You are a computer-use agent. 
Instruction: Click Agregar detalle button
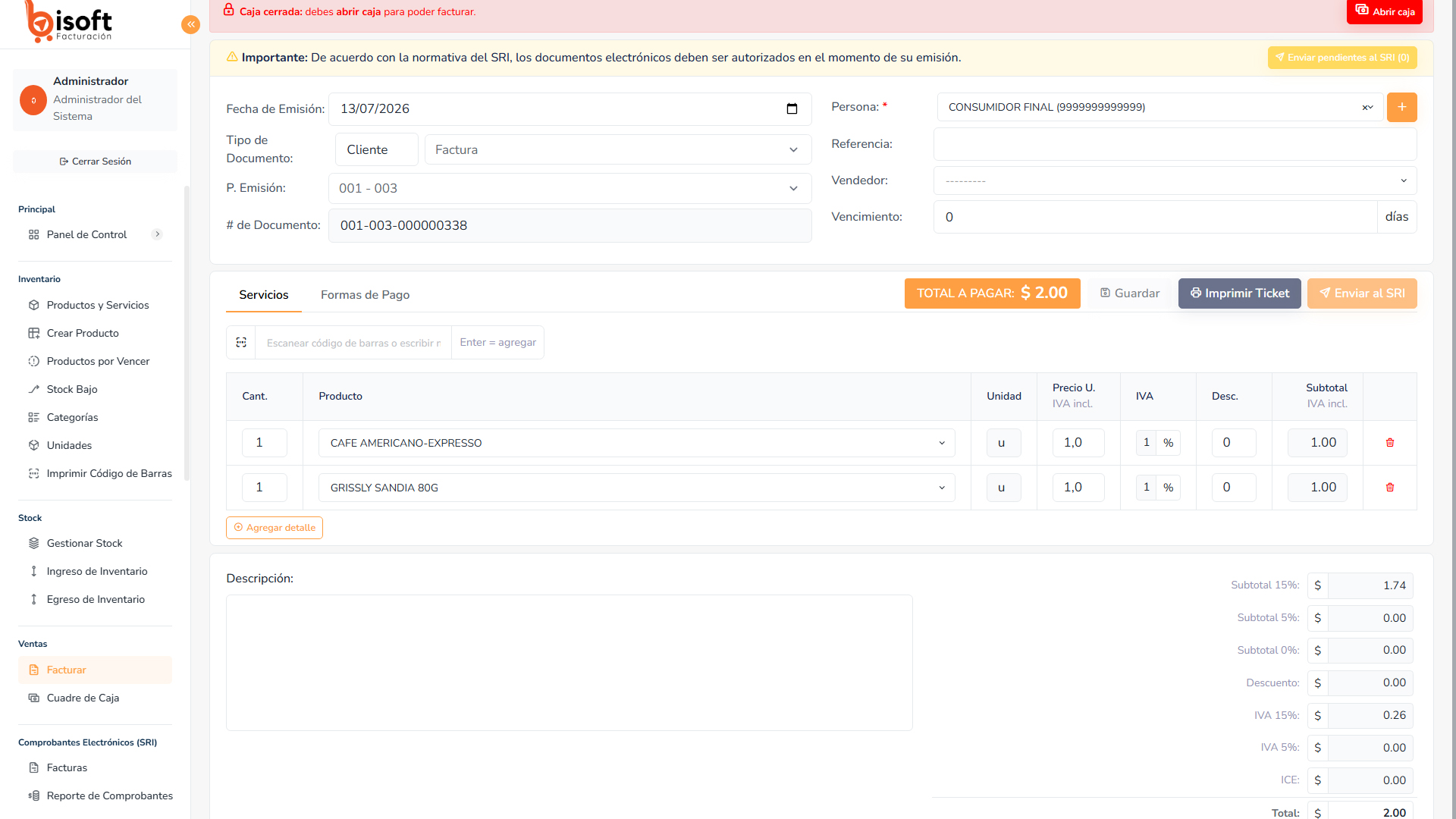[x=275, y=528]
